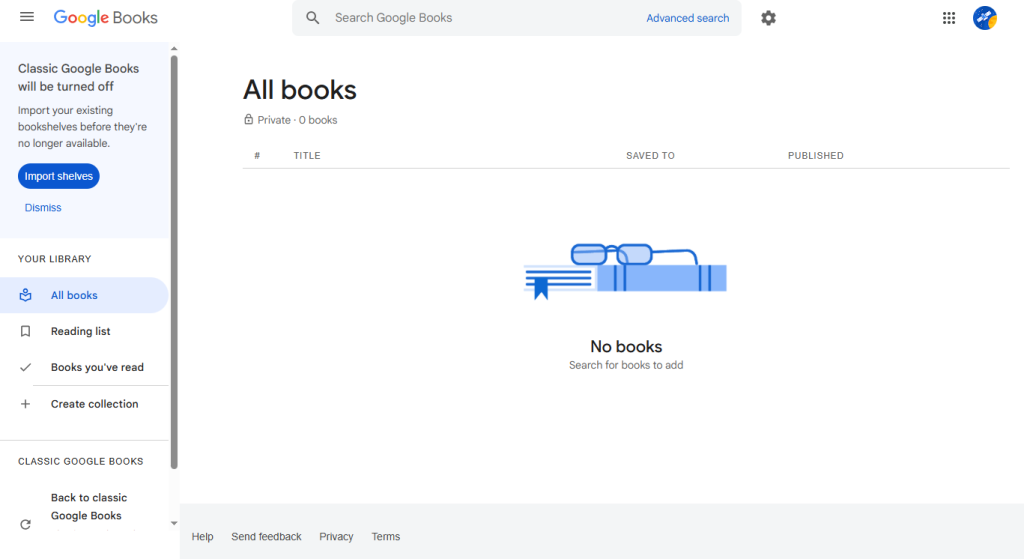Click the All books page heading
This screenshot has height=559, width=1024.
[x=300, y=89]
